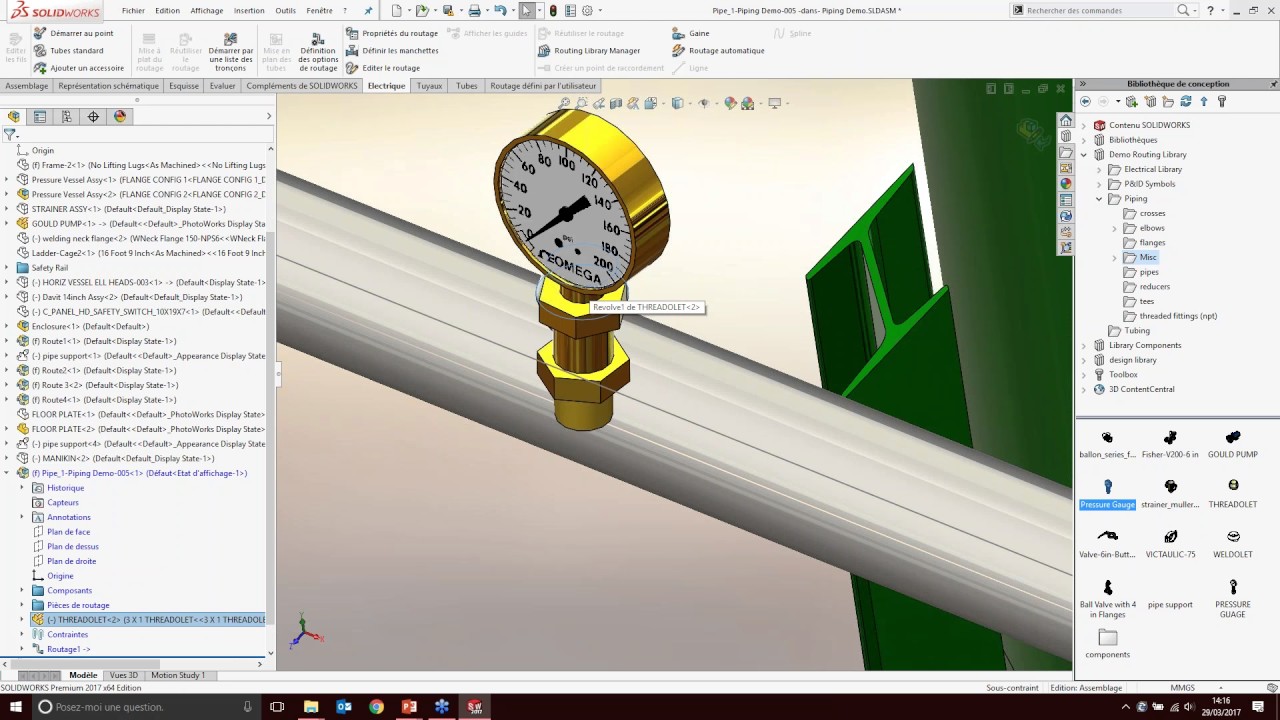
Task: Click the Select arrow tool
Action: click(526, 11)
